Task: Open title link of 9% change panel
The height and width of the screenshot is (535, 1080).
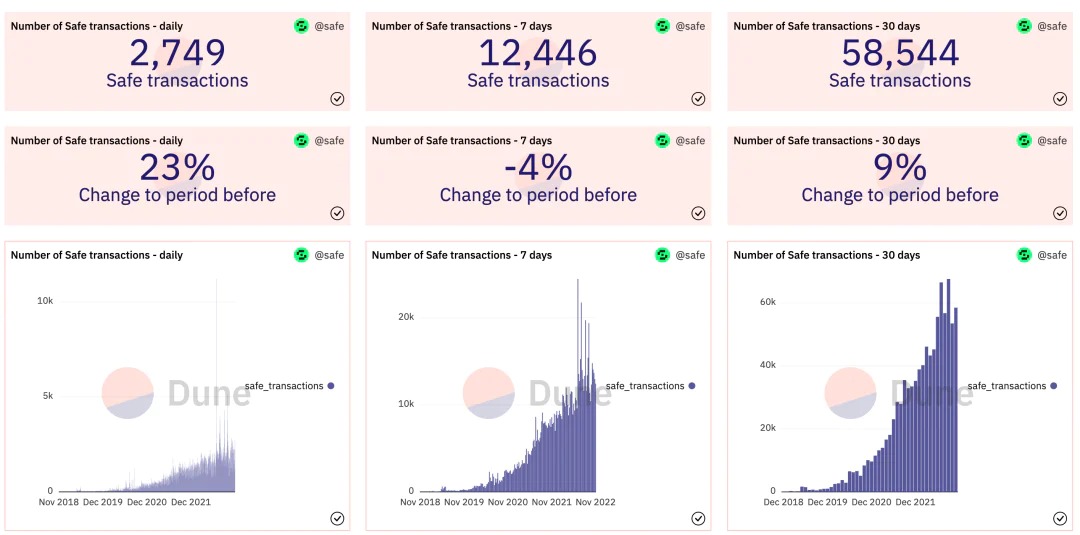Action: [x=827, y=141]
